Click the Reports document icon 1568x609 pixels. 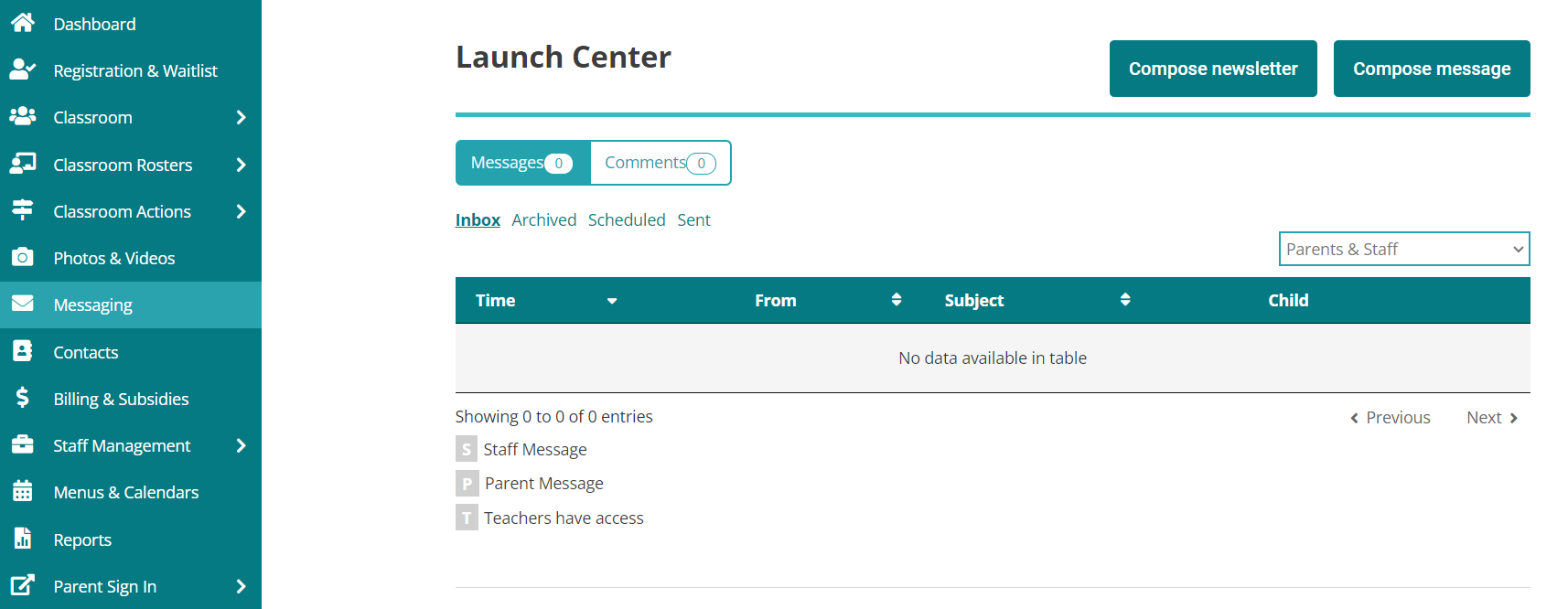[23, 539]
